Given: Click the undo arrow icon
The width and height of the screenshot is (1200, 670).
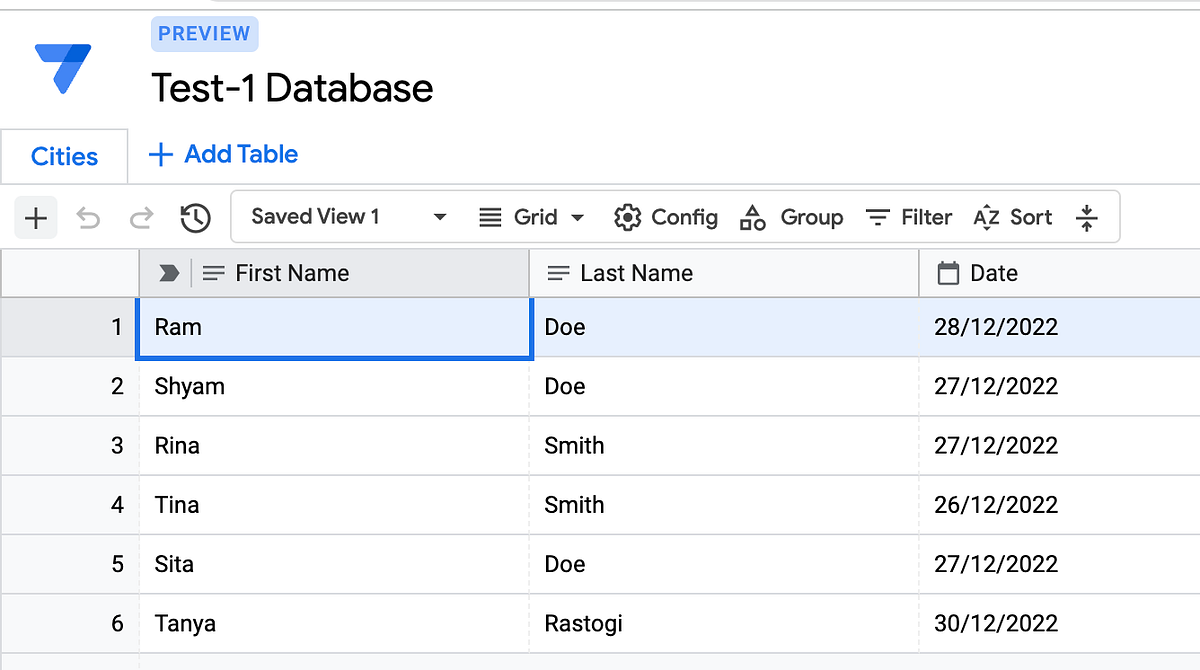Looking at the screenshot, I should 89,218.
